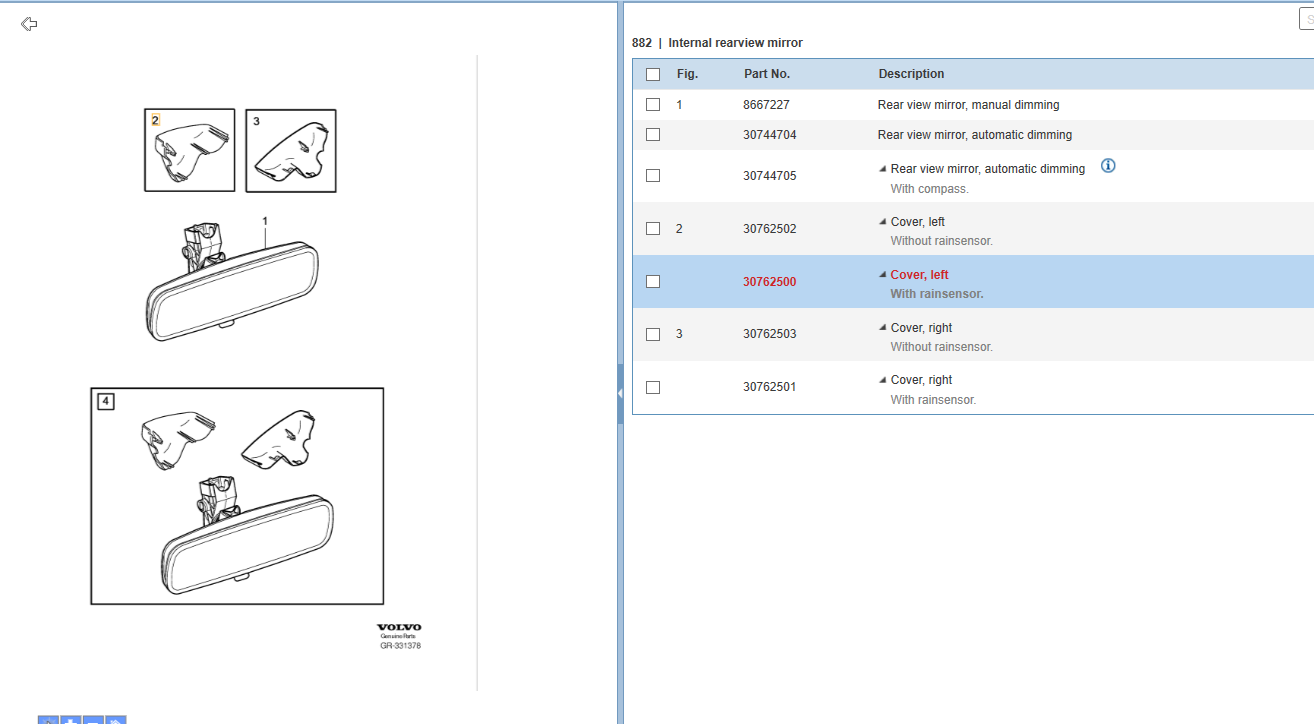Select part number 30744704

click(x=770, y=135)
